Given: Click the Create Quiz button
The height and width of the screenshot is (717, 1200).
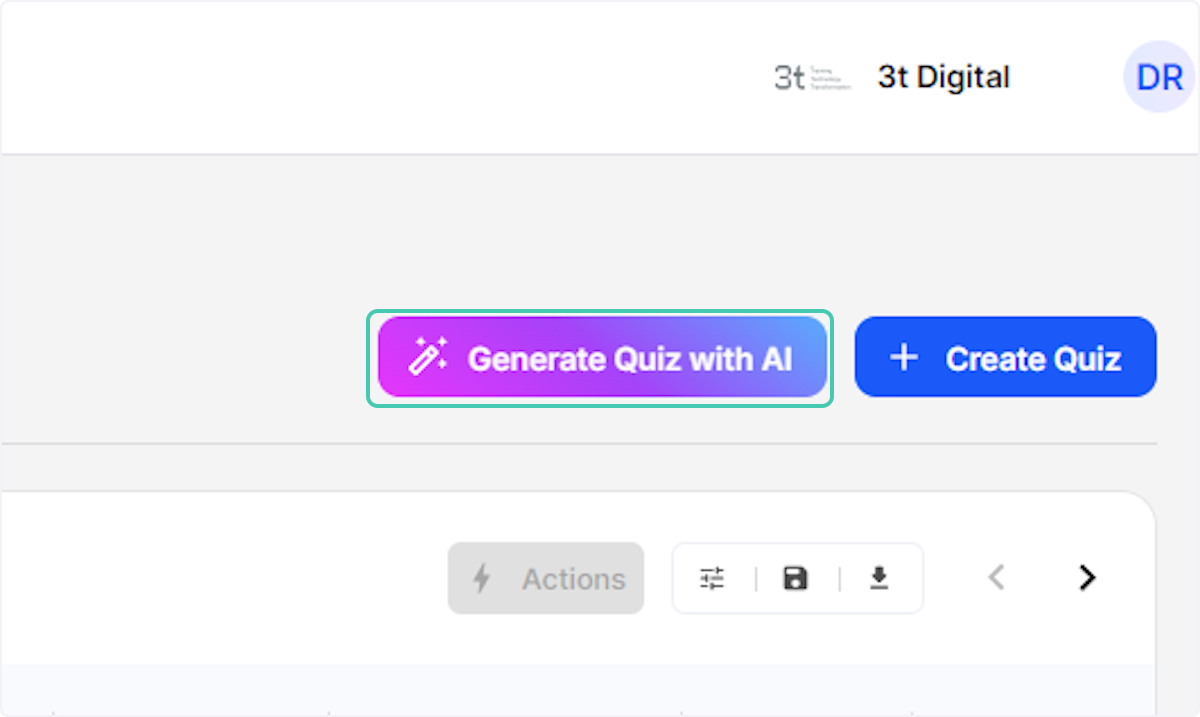Looking at the screenshot, I should point(1004,357).
